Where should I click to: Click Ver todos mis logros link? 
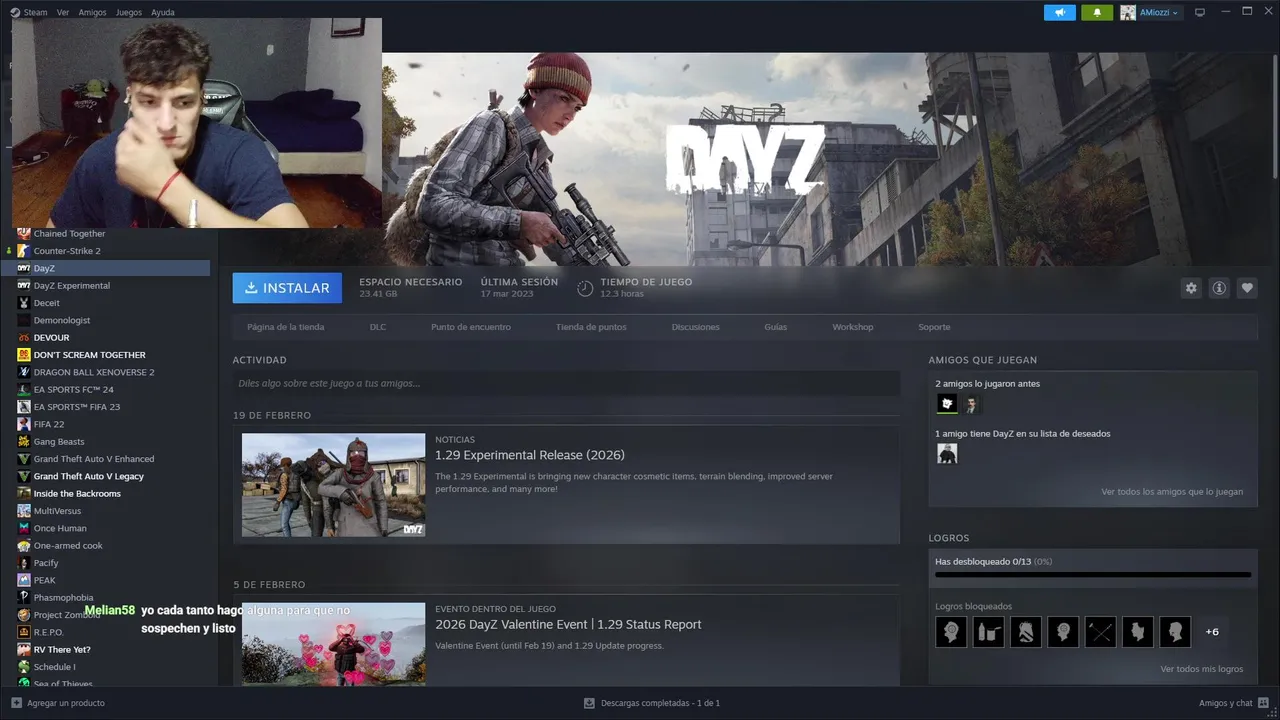tap(1202, 669)
